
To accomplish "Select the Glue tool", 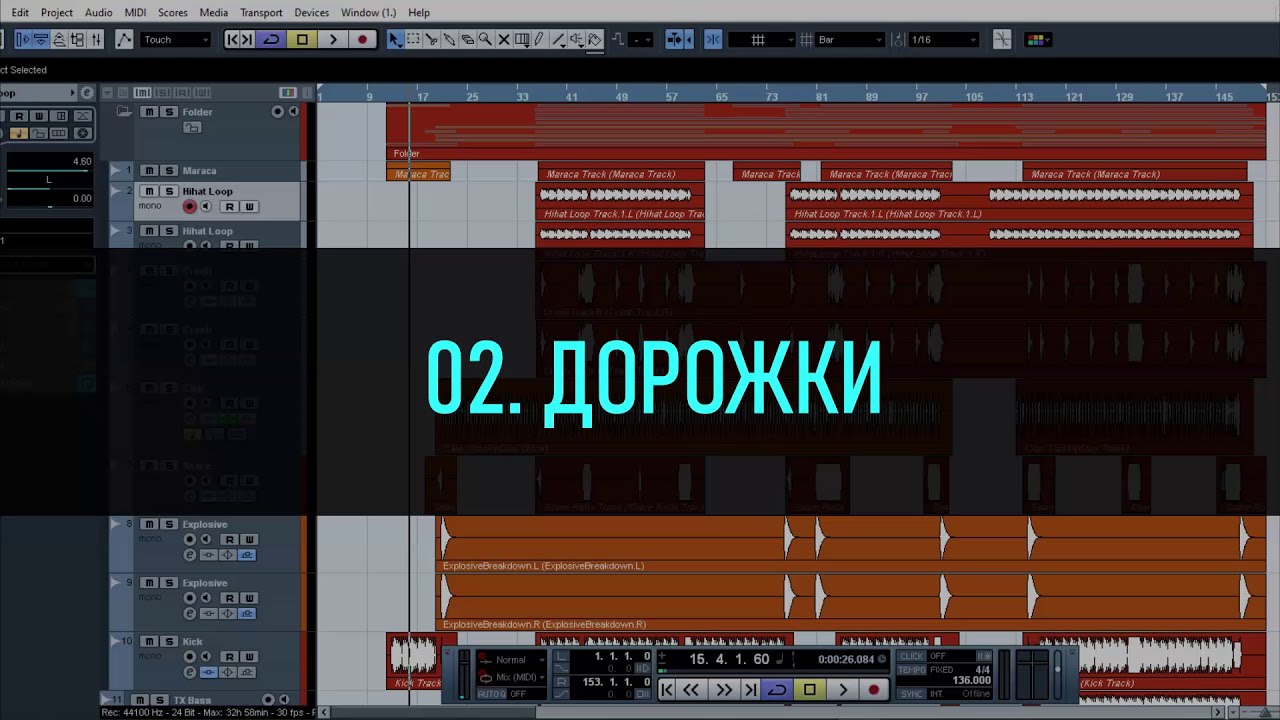I will 449,40.
